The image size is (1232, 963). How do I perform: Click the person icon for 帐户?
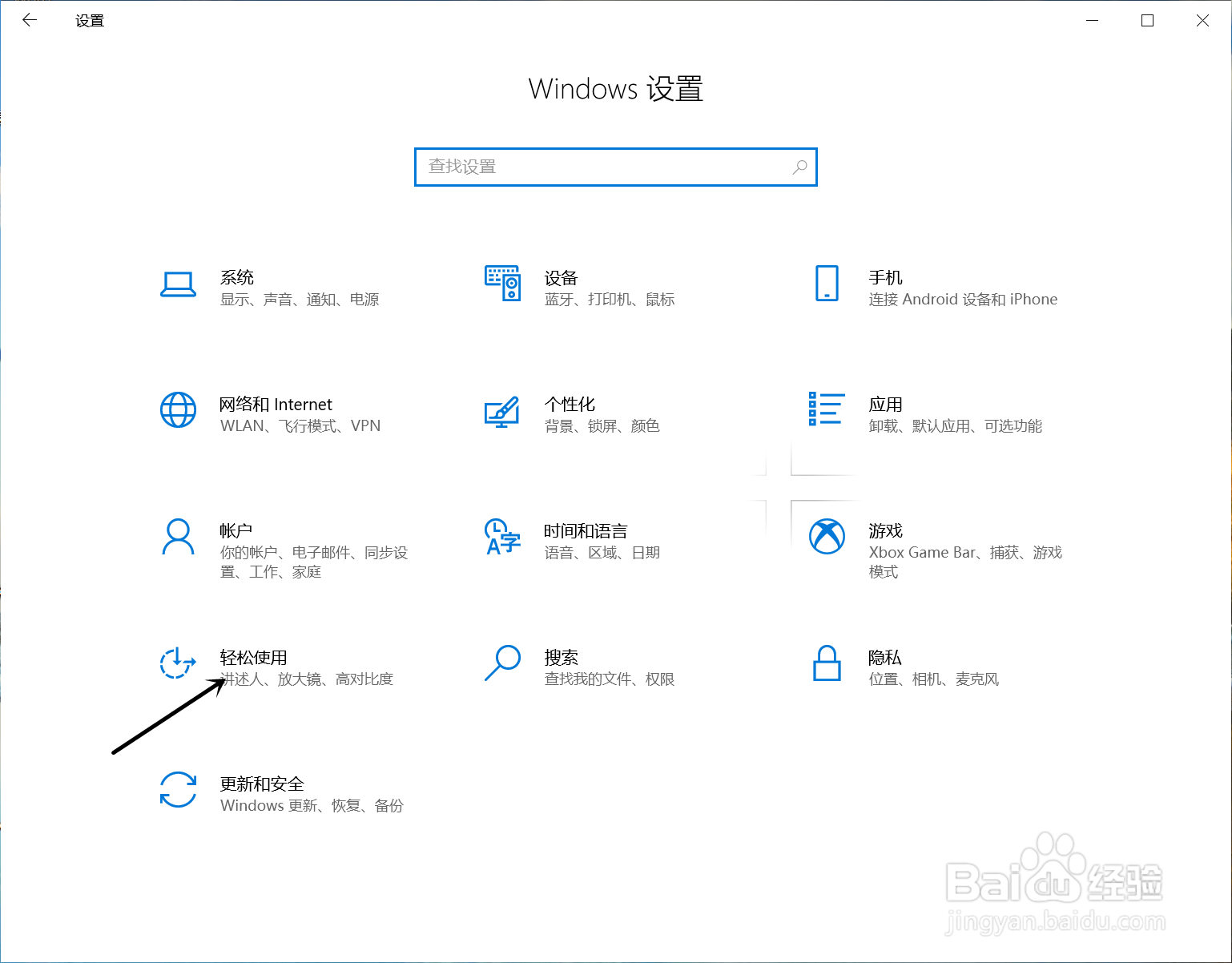178,537
